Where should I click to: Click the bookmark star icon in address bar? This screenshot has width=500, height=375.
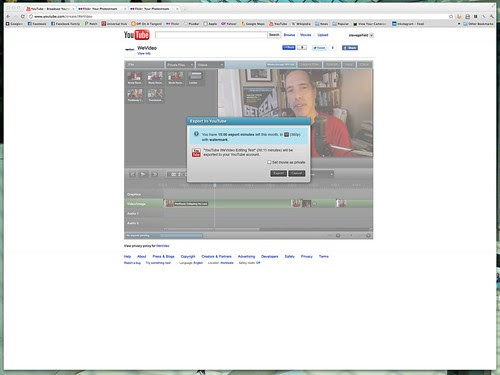pos(451,16)
